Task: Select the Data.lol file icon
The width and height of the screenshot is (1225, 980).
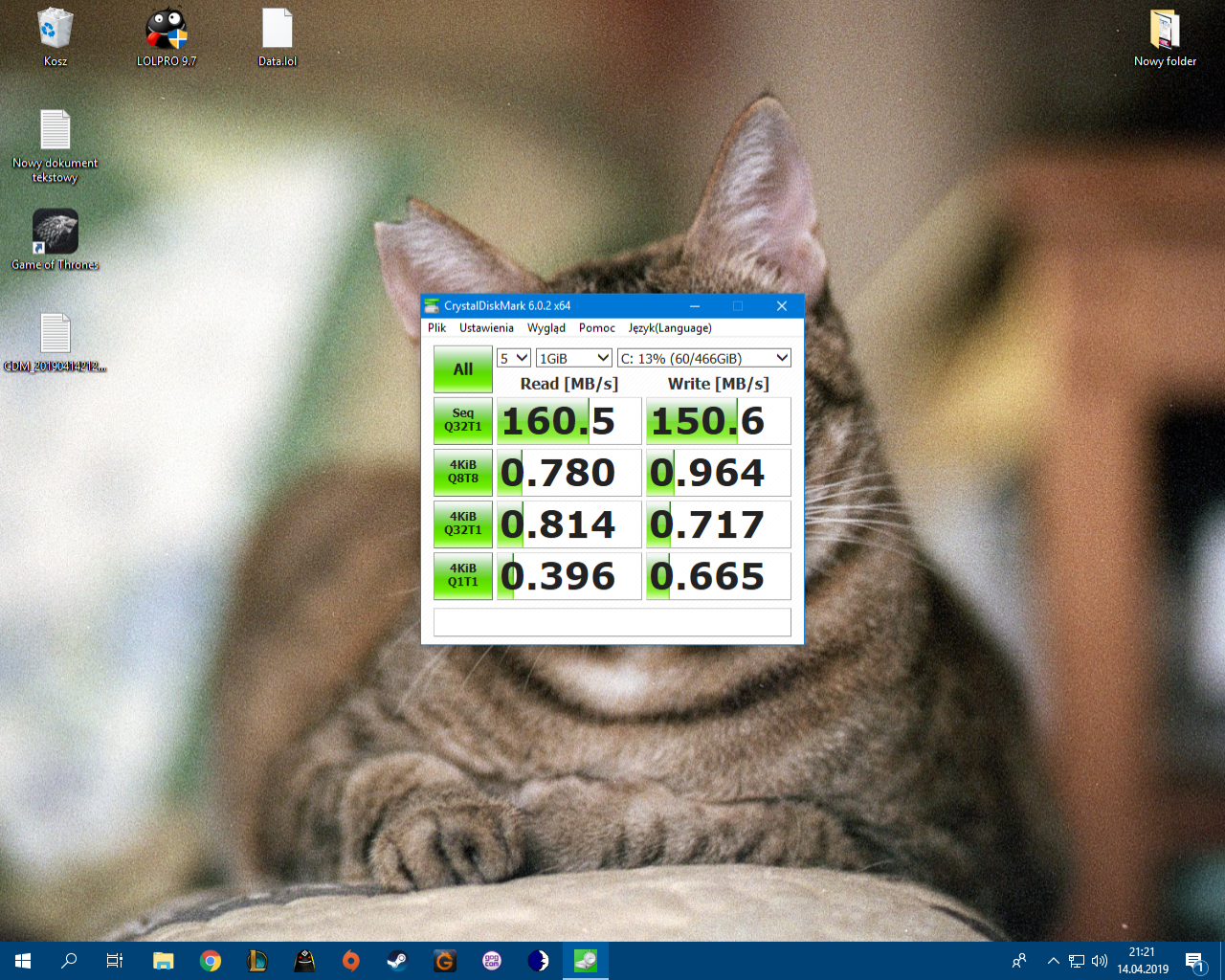Action: (278, 37)
